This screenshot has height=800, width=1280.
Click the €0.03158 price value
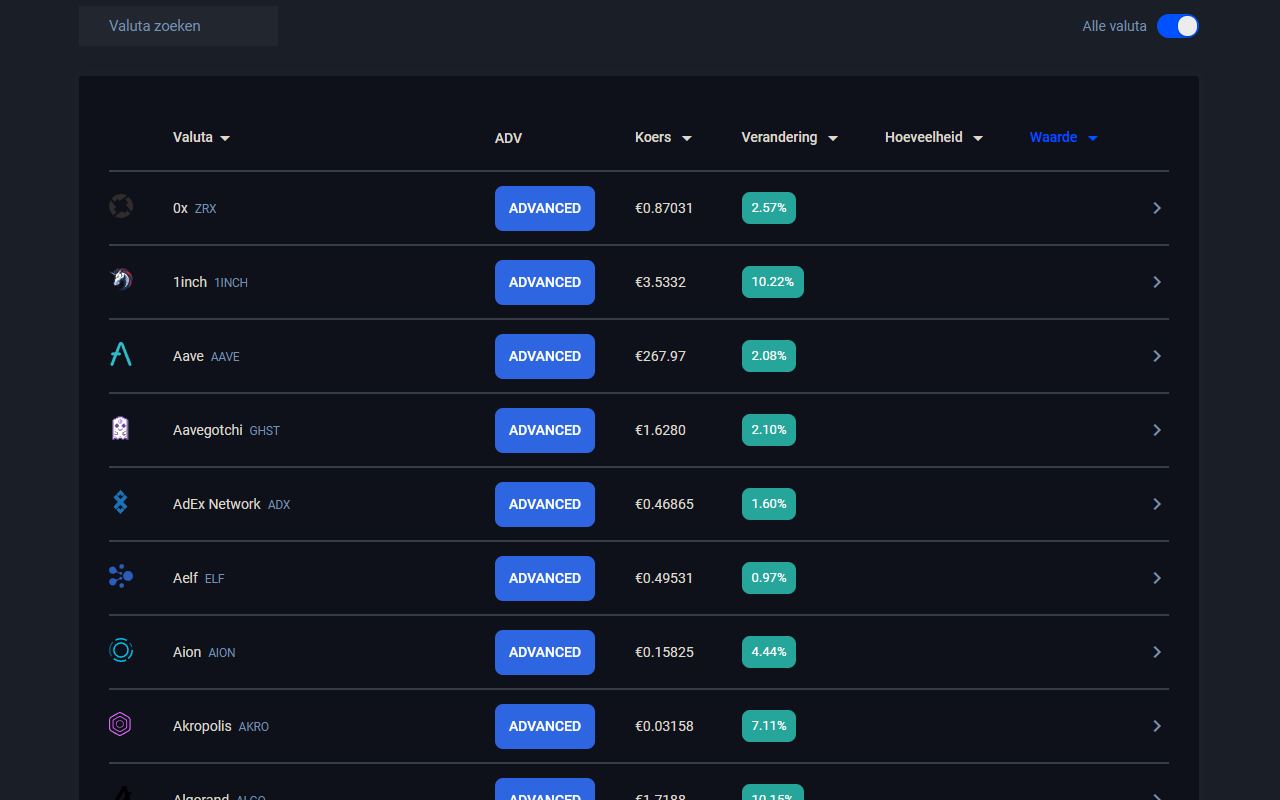tap(664, 726)
